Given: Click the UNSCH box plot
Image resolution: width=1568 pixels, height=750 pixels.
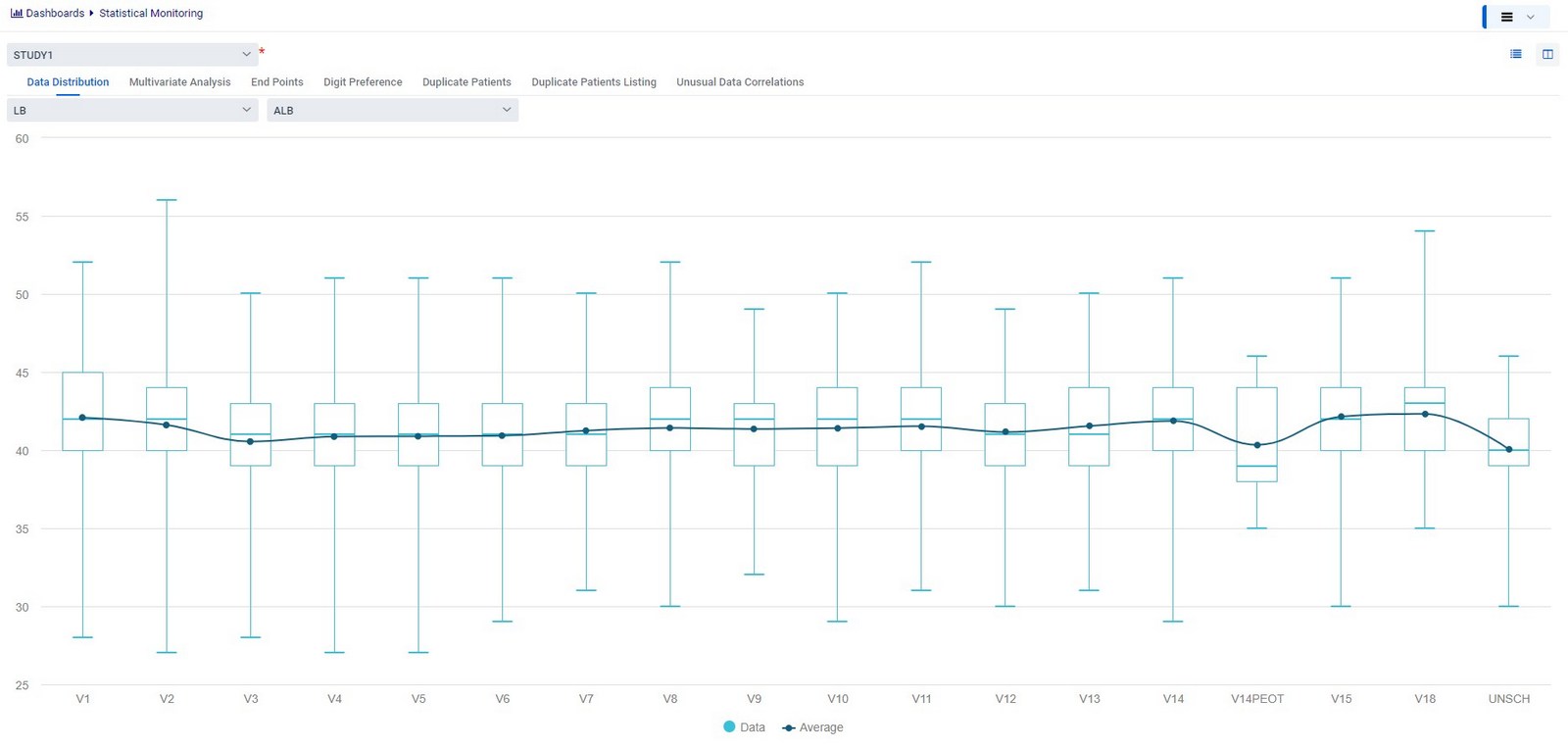Looking at the screenshot, I should pos(1509,442).
